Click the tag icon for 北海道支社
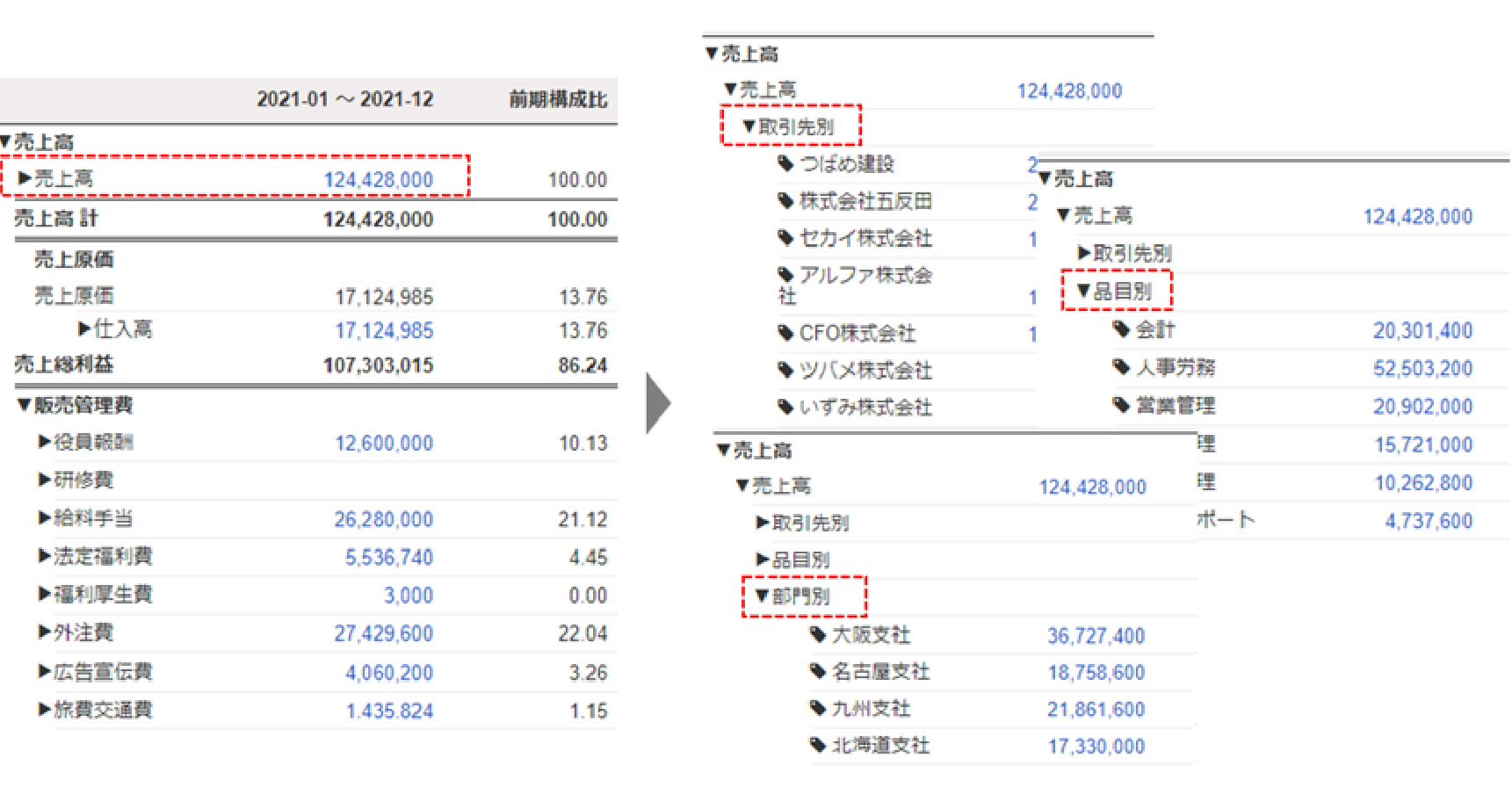 pyautogui.click(x=818, y=746)
